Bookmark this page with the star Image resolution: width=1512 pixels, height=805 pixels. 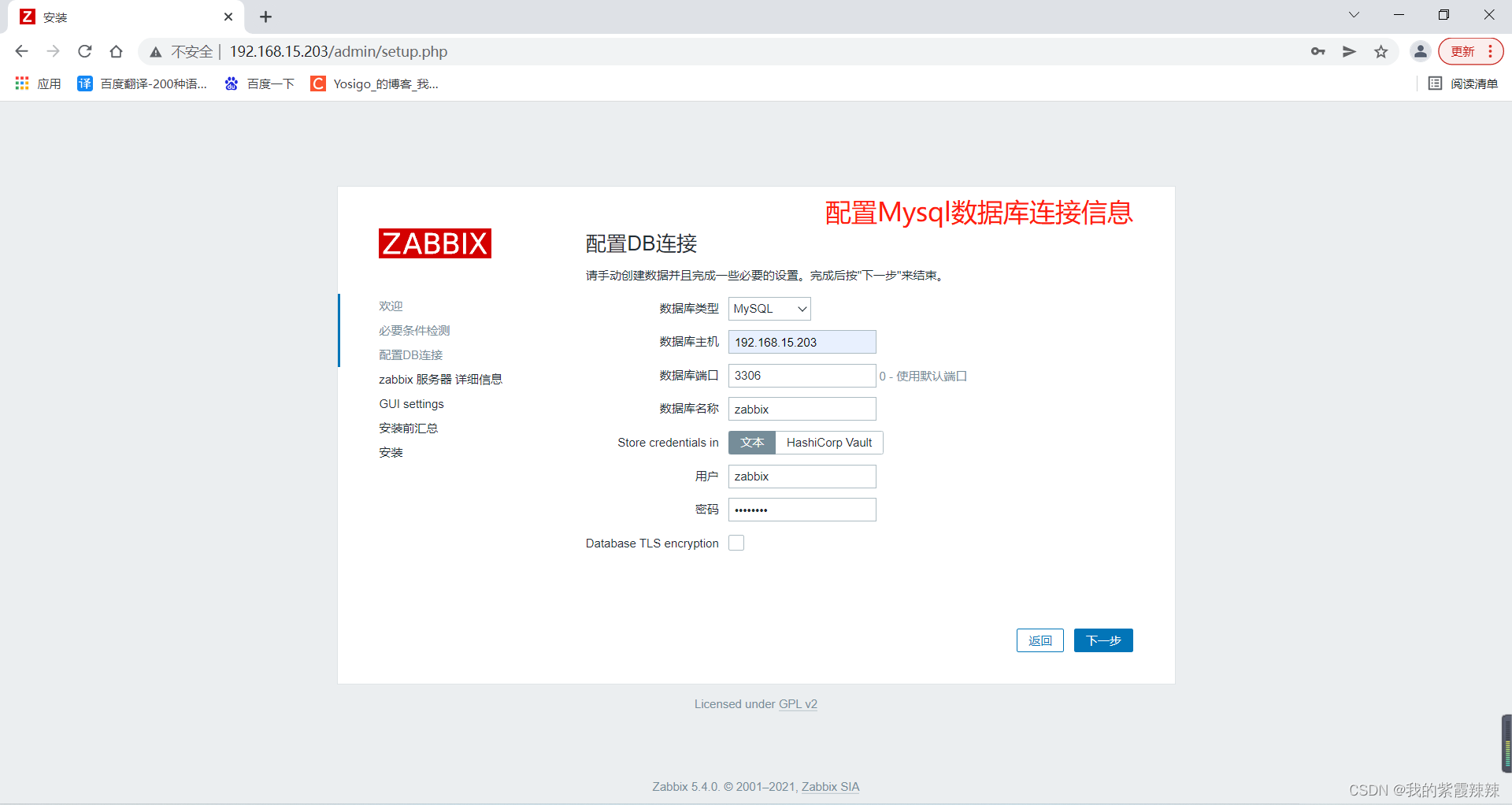[x=1381, y=51]
